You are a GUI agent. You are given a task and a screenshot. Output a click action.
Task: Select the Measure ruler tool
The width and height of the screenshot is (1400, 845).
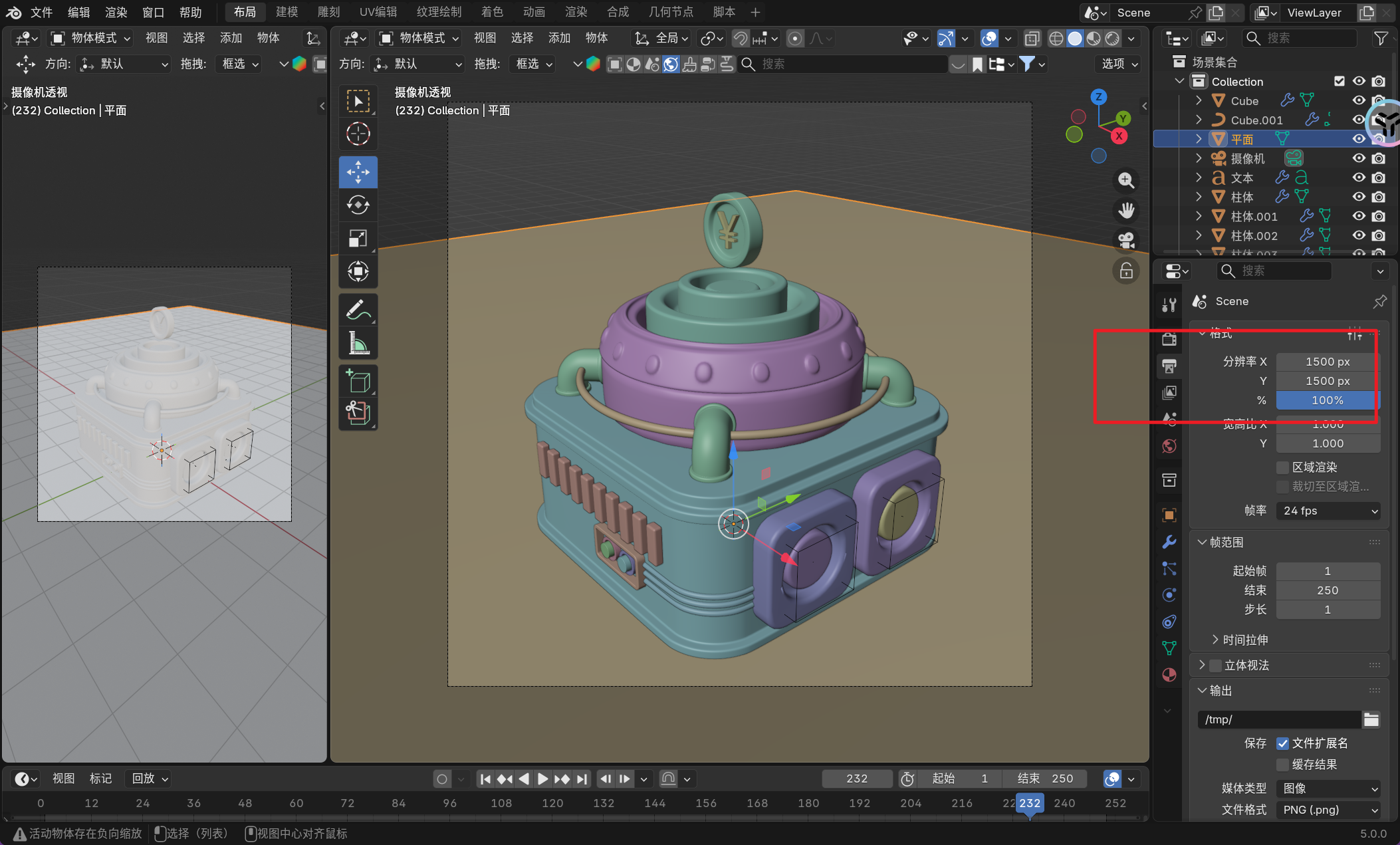pos(358,344)
